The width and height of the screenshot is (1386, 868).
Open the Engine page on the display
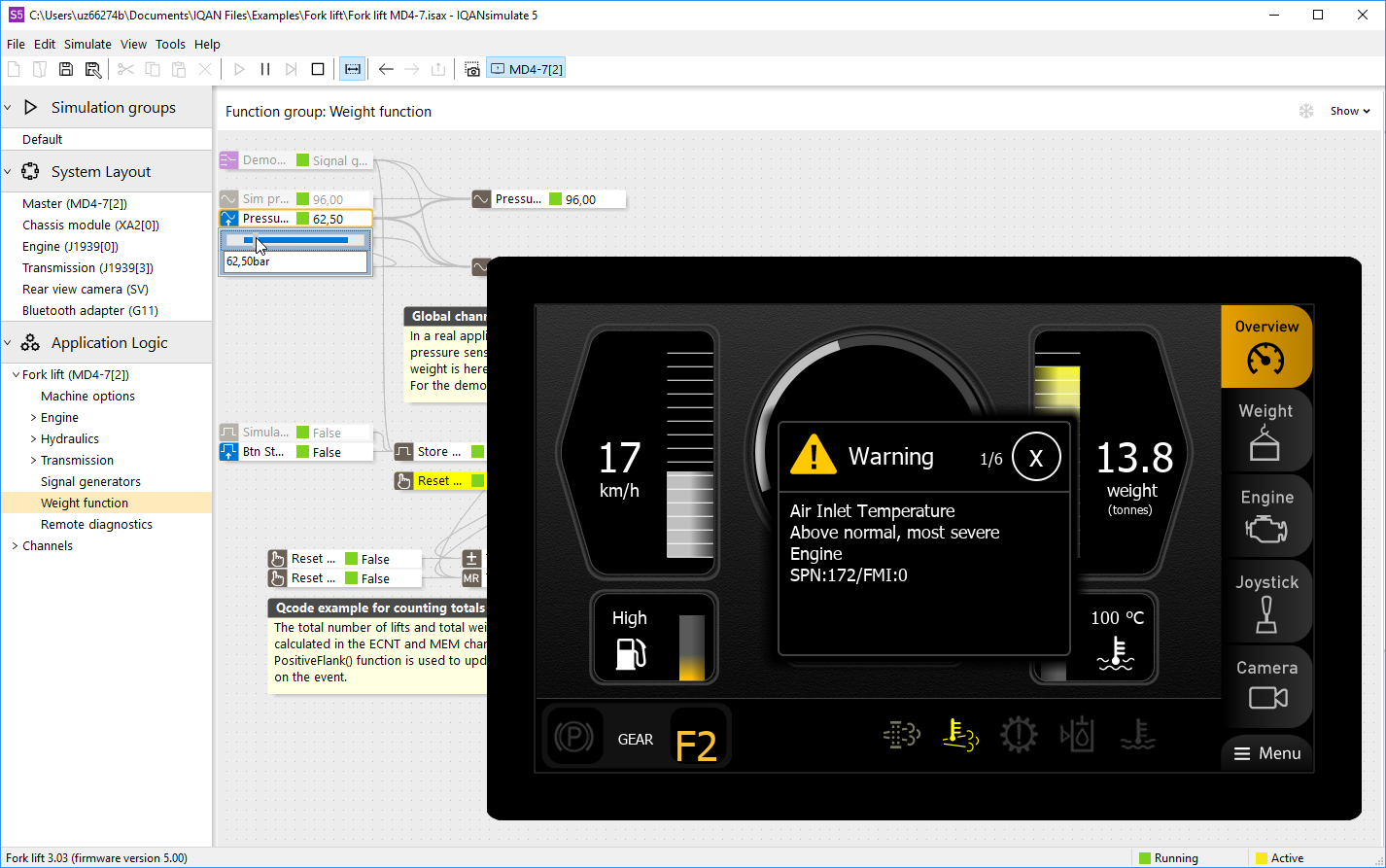click(1266, 516)
